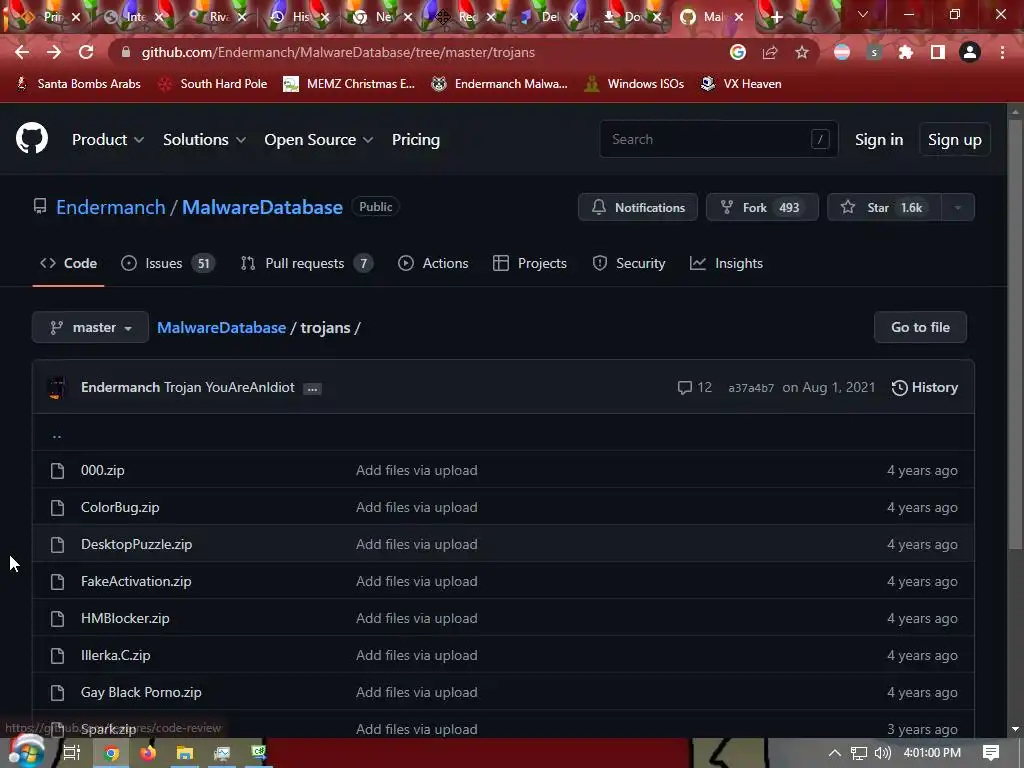The width and height of the screenshot is (1024, 768).
Task: Focus the GitHub search field
Action: [x=718, y=139]
